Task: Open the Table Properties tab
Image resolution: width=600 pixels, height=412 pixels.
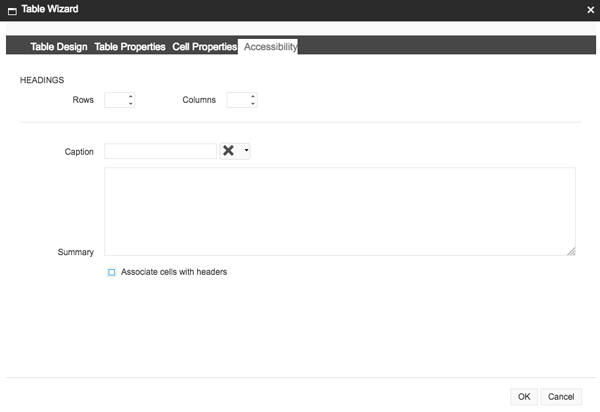Action: [130, 47]
